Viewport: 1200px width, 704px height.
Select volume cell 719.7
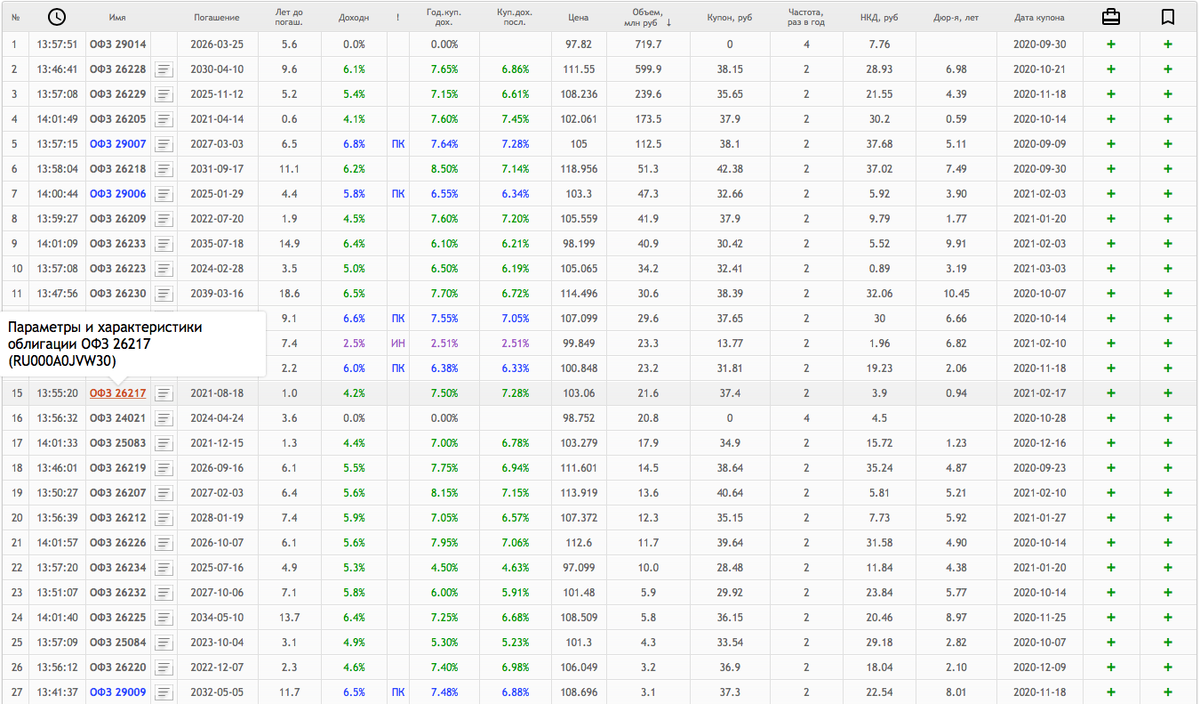click(648, 44)
